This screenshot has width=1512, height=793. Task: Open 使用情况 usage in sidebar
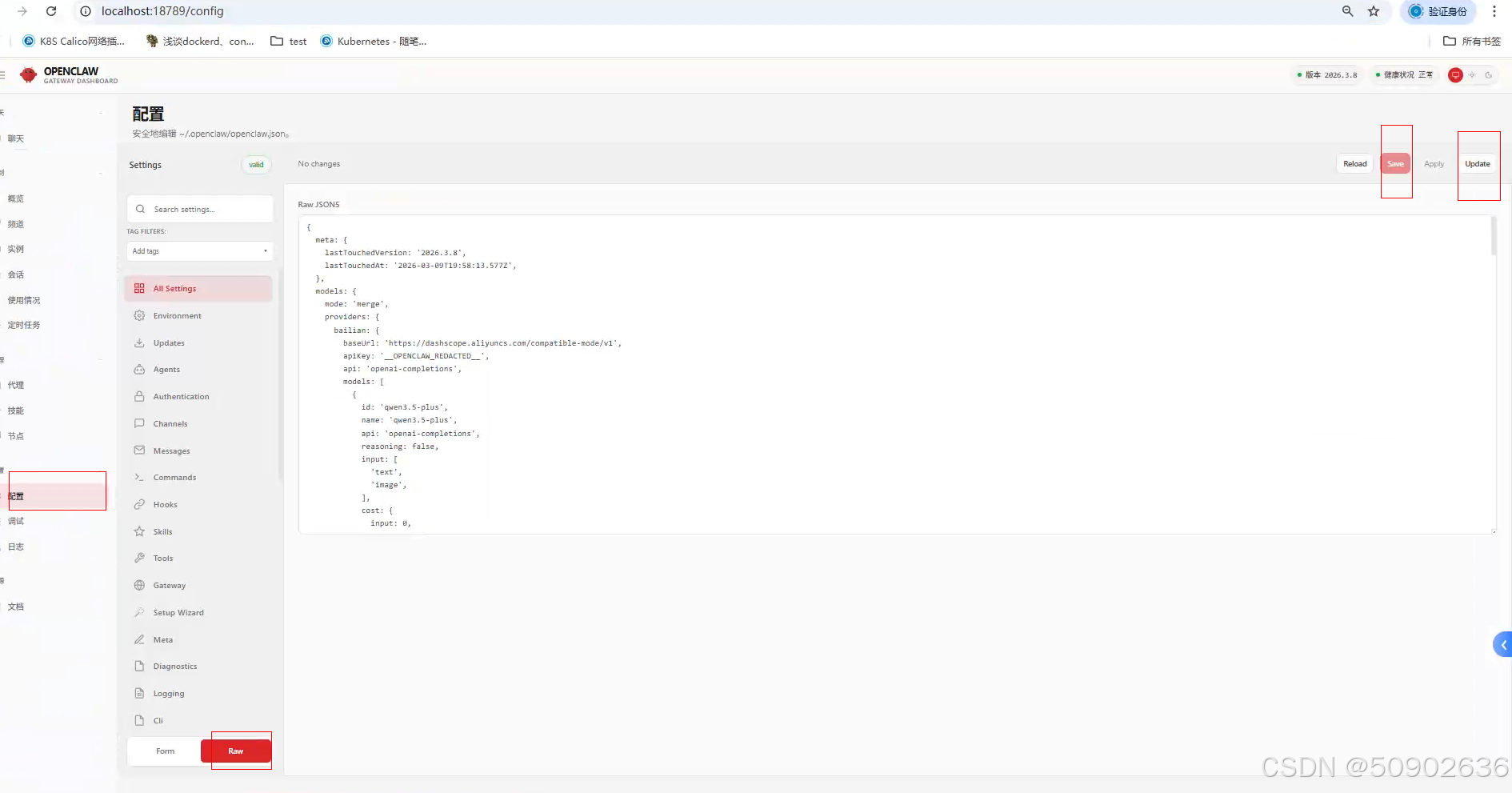pos(24,300)
